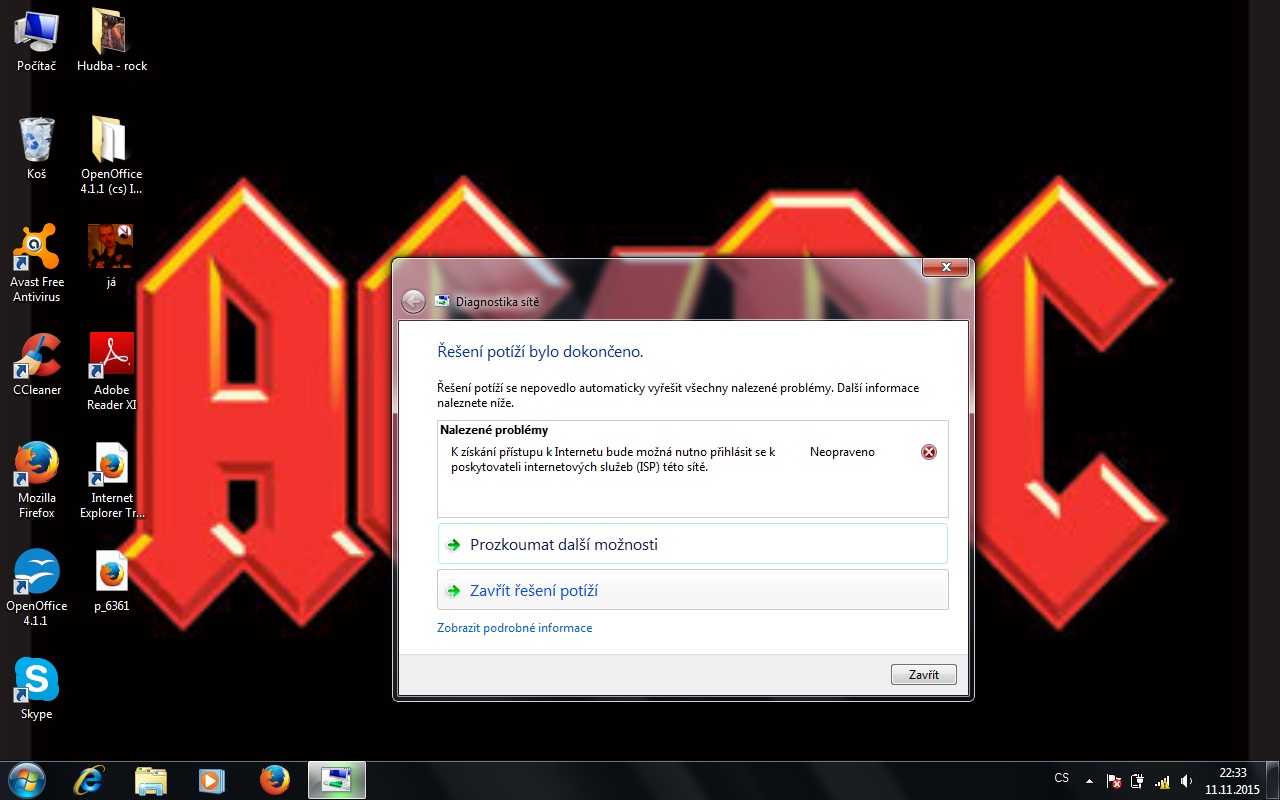Open the Hudba - rock folder
This screenshot has width=1280, height=800.
pos(112,40)
